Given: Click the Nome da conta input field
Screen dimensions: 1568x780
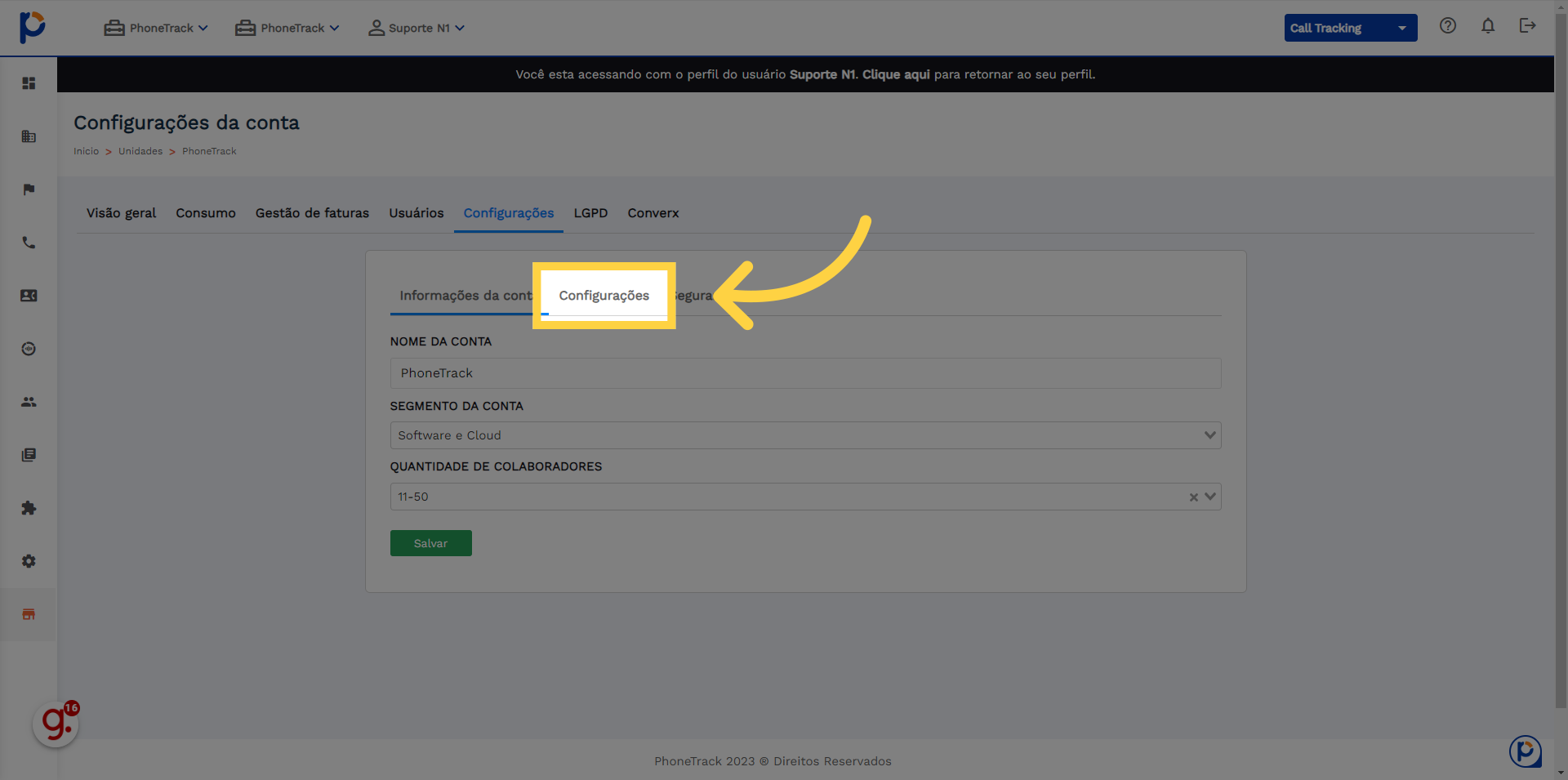Looking at the screenshot, I should coord(805,373).
